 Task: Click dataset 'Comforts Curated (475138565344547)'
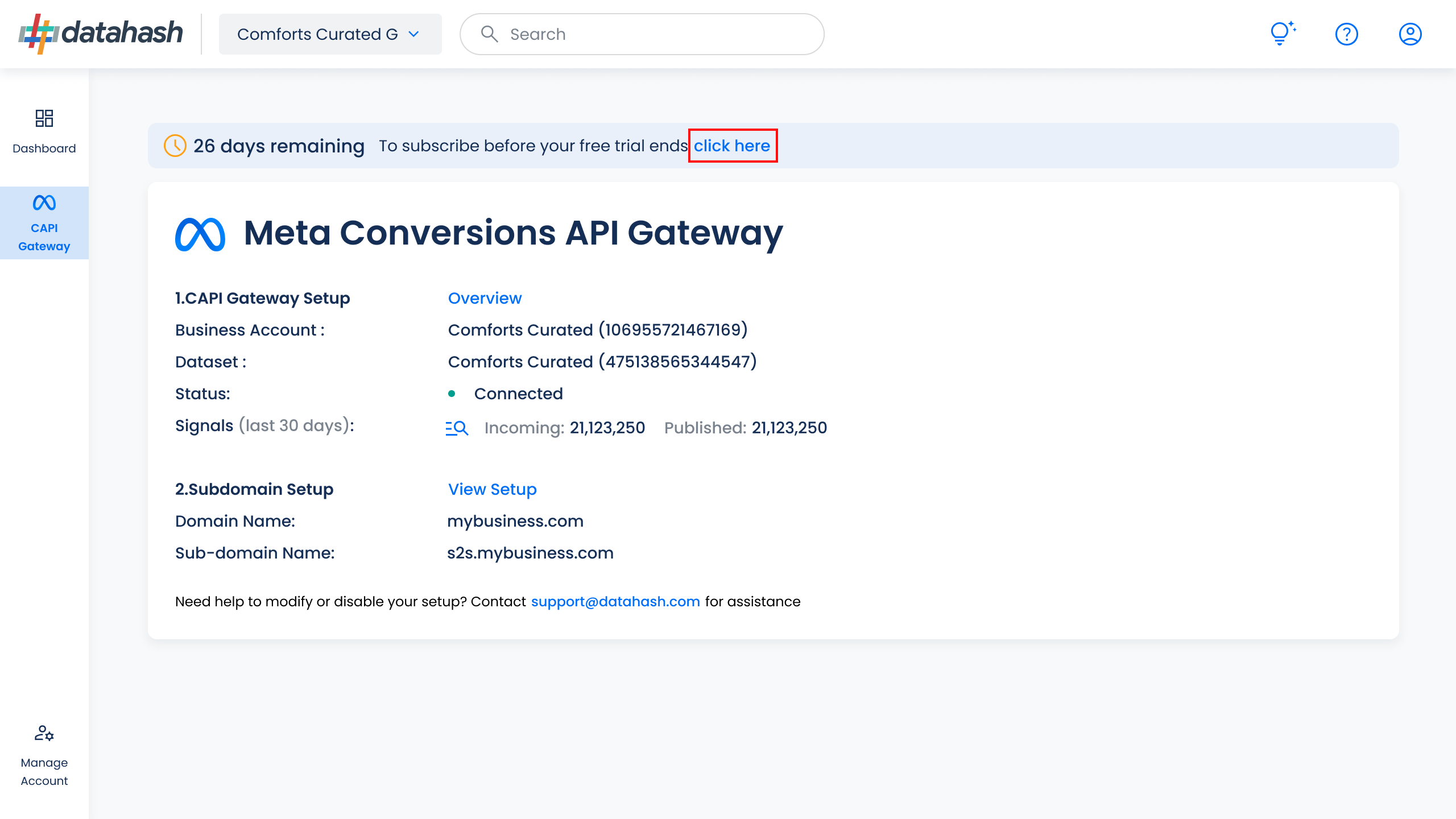pyautogui.click(x=602, y=362)
